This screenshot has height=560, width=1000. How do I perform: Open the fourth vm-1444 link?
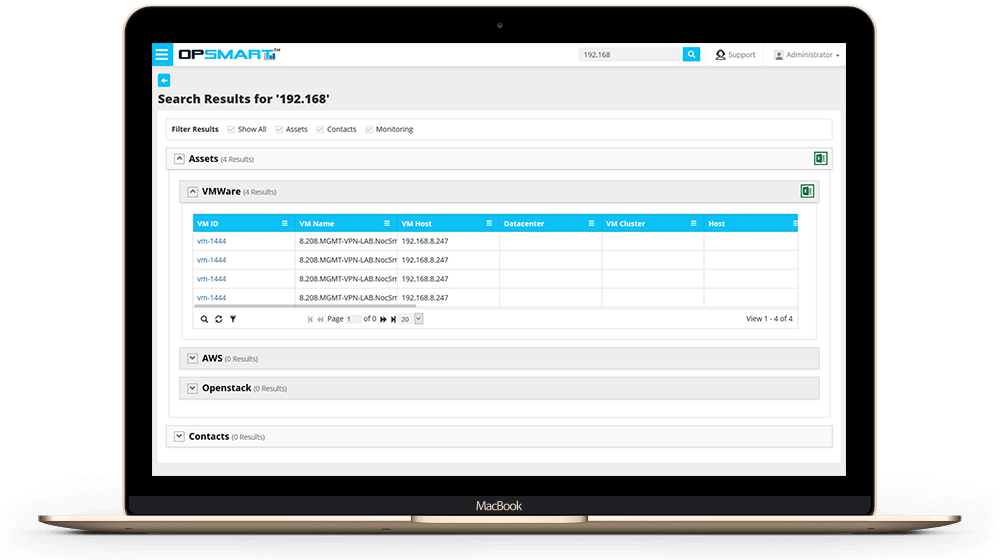(212, 297)
